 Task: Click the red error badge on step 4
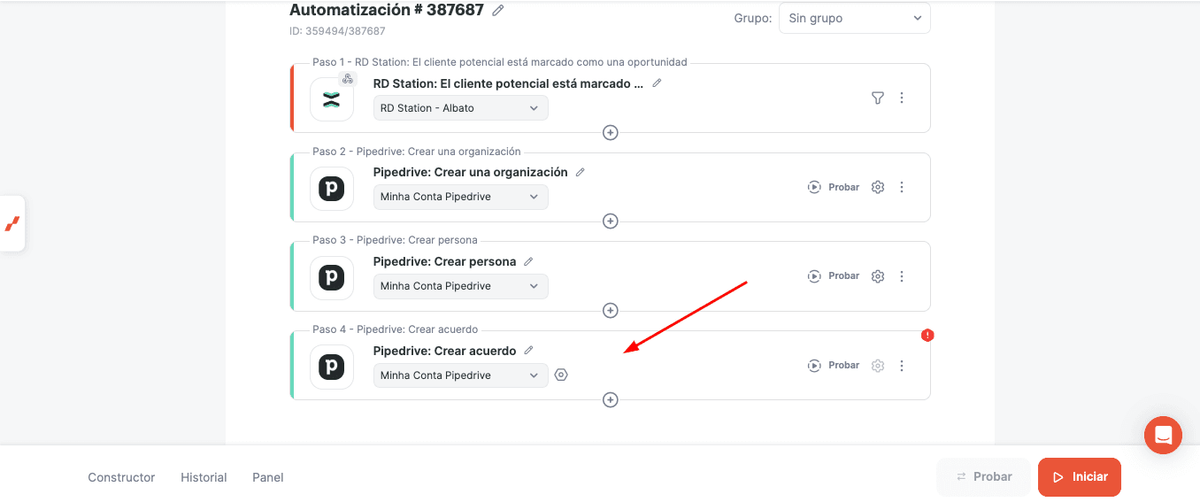pos(927,335)
